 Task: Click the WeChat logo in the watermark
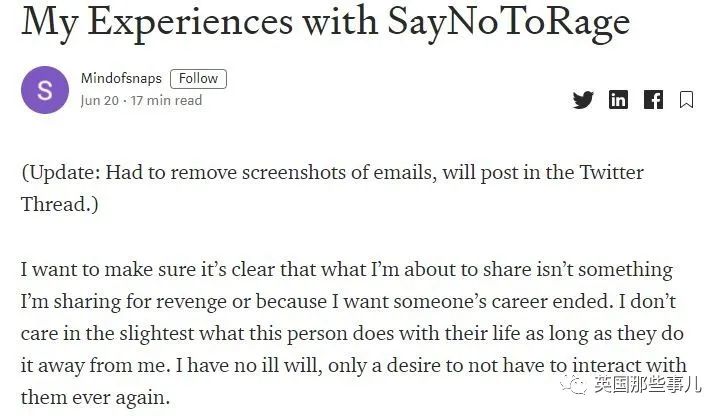[574, 384]
